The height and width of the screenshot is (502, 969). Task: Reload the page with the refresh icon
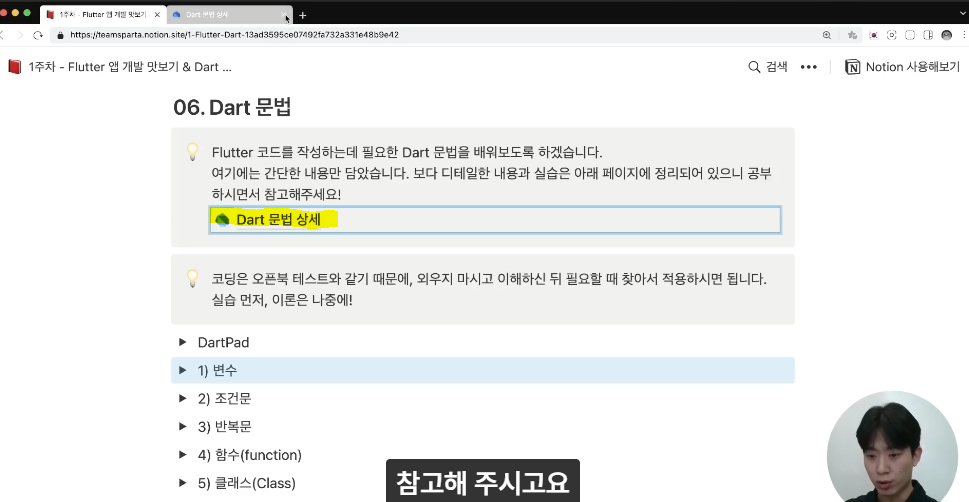click(x=38, y=35)
